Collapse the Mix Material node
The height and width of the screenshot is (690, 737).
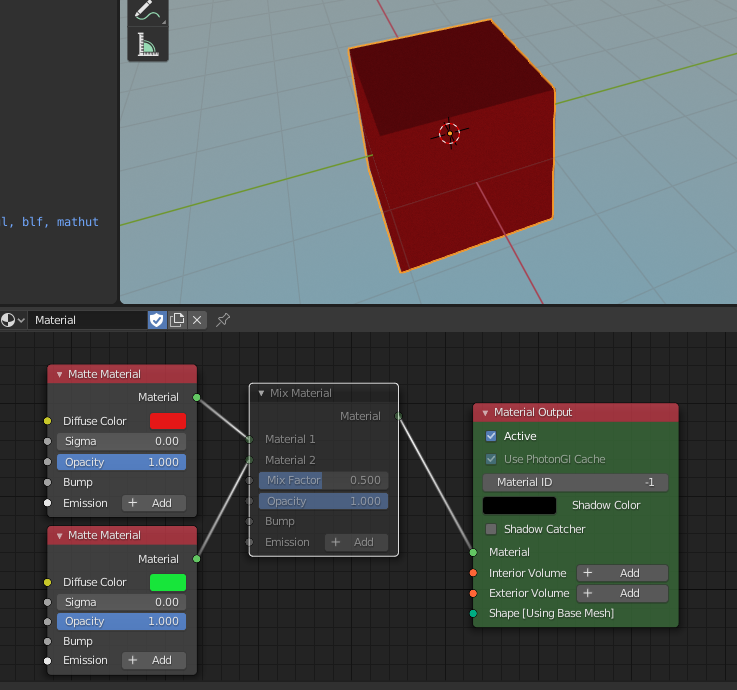pos(262,393)
